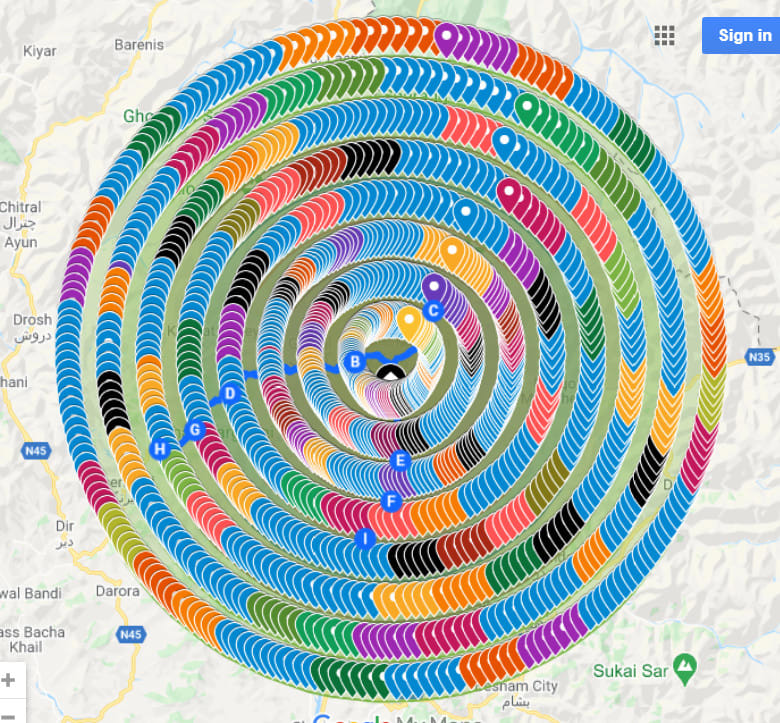Click the Sukai Sar mountain peak icon
The width and height of the screenshot is (780, 723).
pyautogui.click(x=685, y=668)
